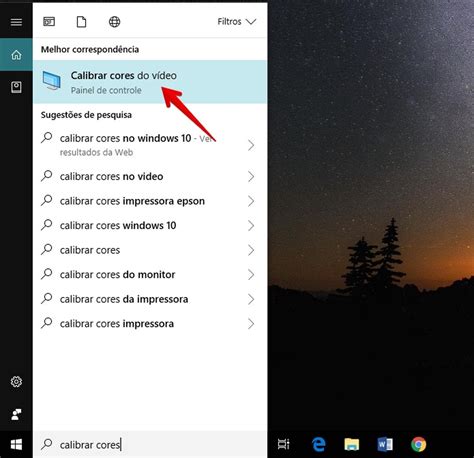Expand arrow for last calibrar cores impressora

[251, 324]
